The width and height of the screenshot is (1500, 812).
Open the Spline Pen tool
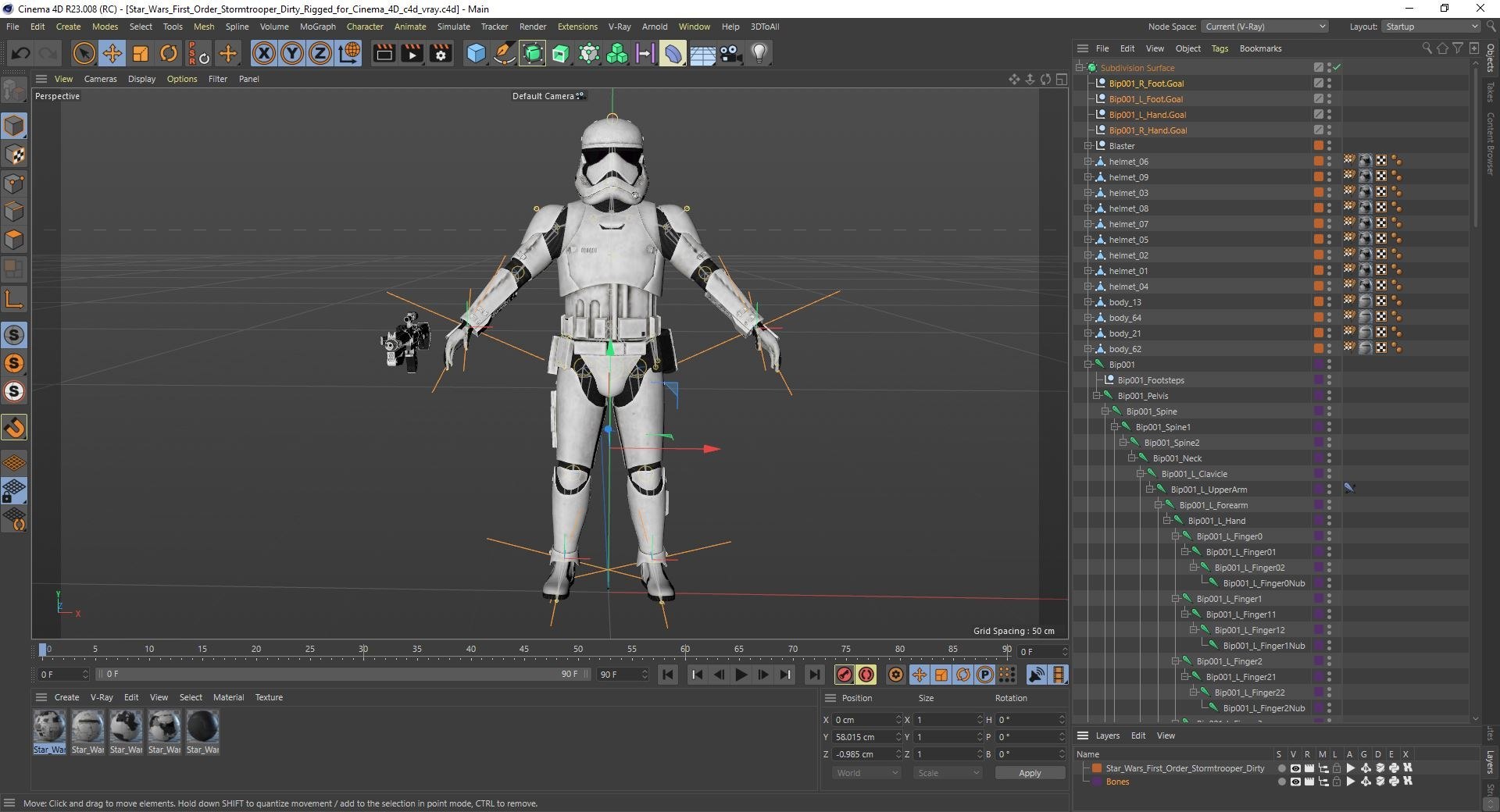505,53
